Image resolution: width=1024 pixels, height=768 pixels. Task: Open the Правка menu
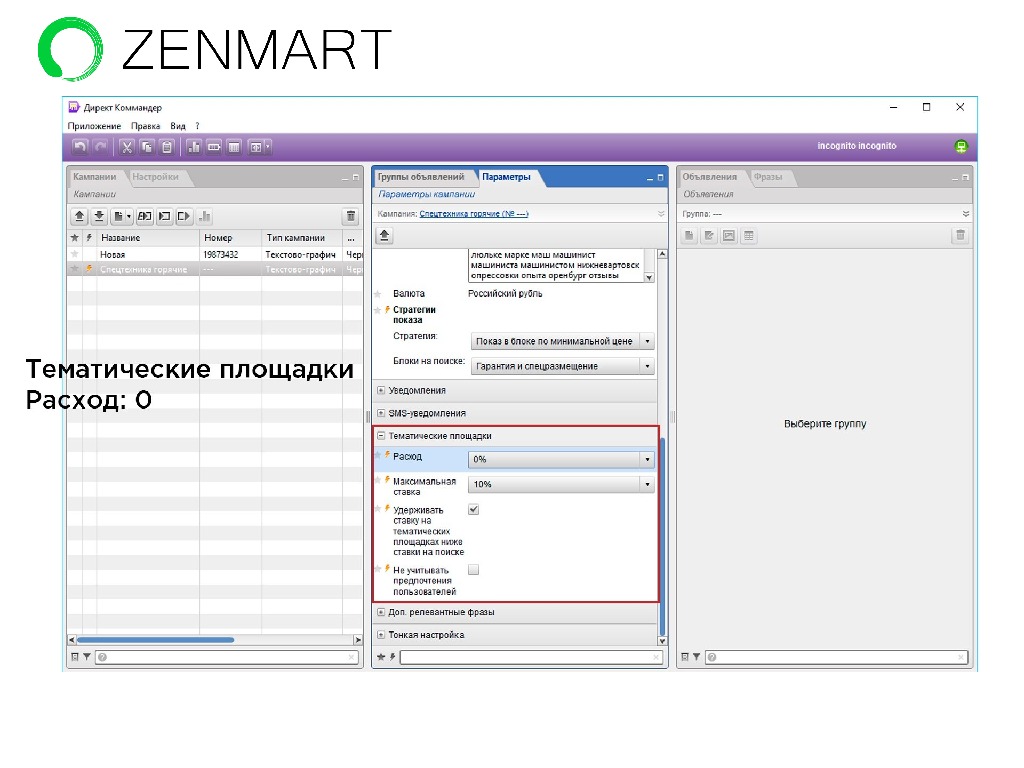click(x=145, y=126)
